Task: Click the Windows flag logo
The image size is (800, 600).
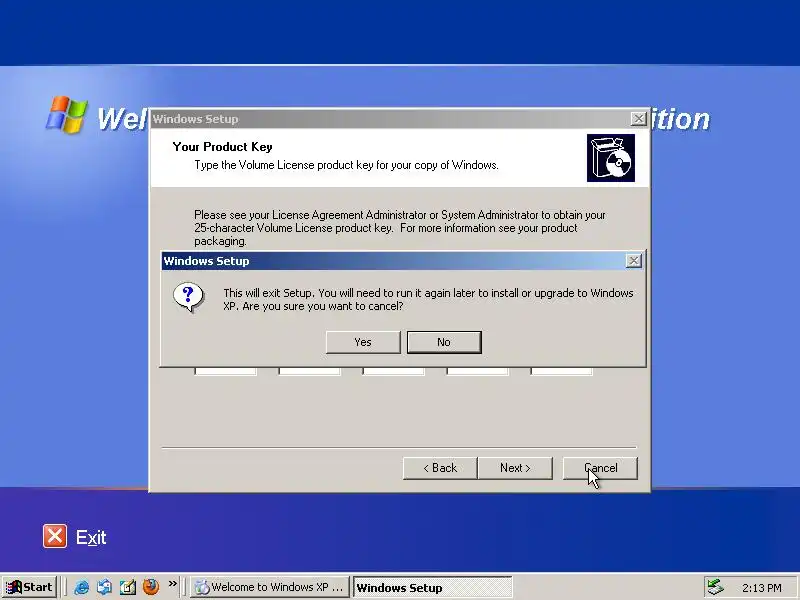Action: [x=67, y=115]
